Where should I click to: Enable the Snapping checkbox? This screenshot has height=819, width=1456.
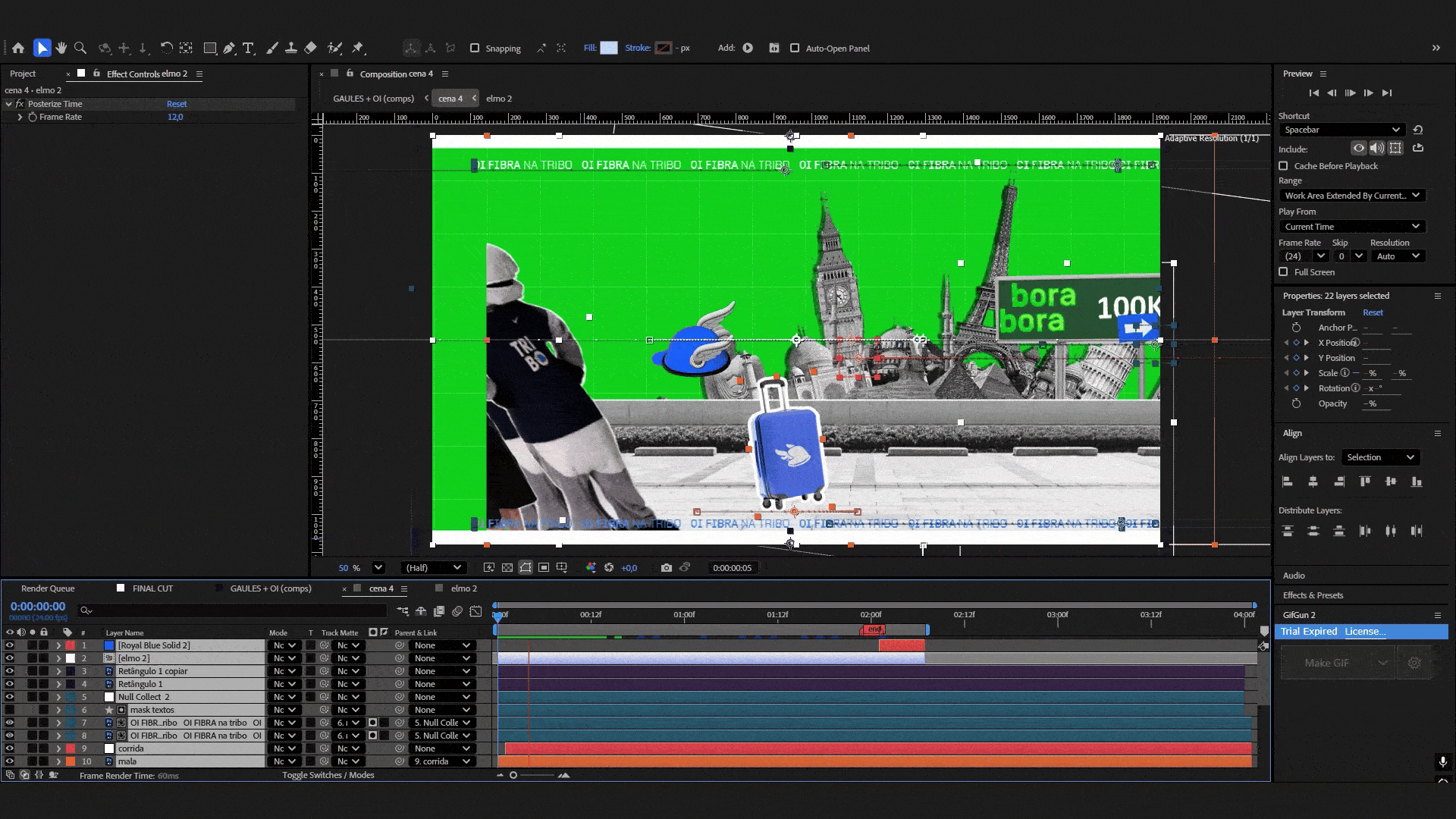pos(475,48)
